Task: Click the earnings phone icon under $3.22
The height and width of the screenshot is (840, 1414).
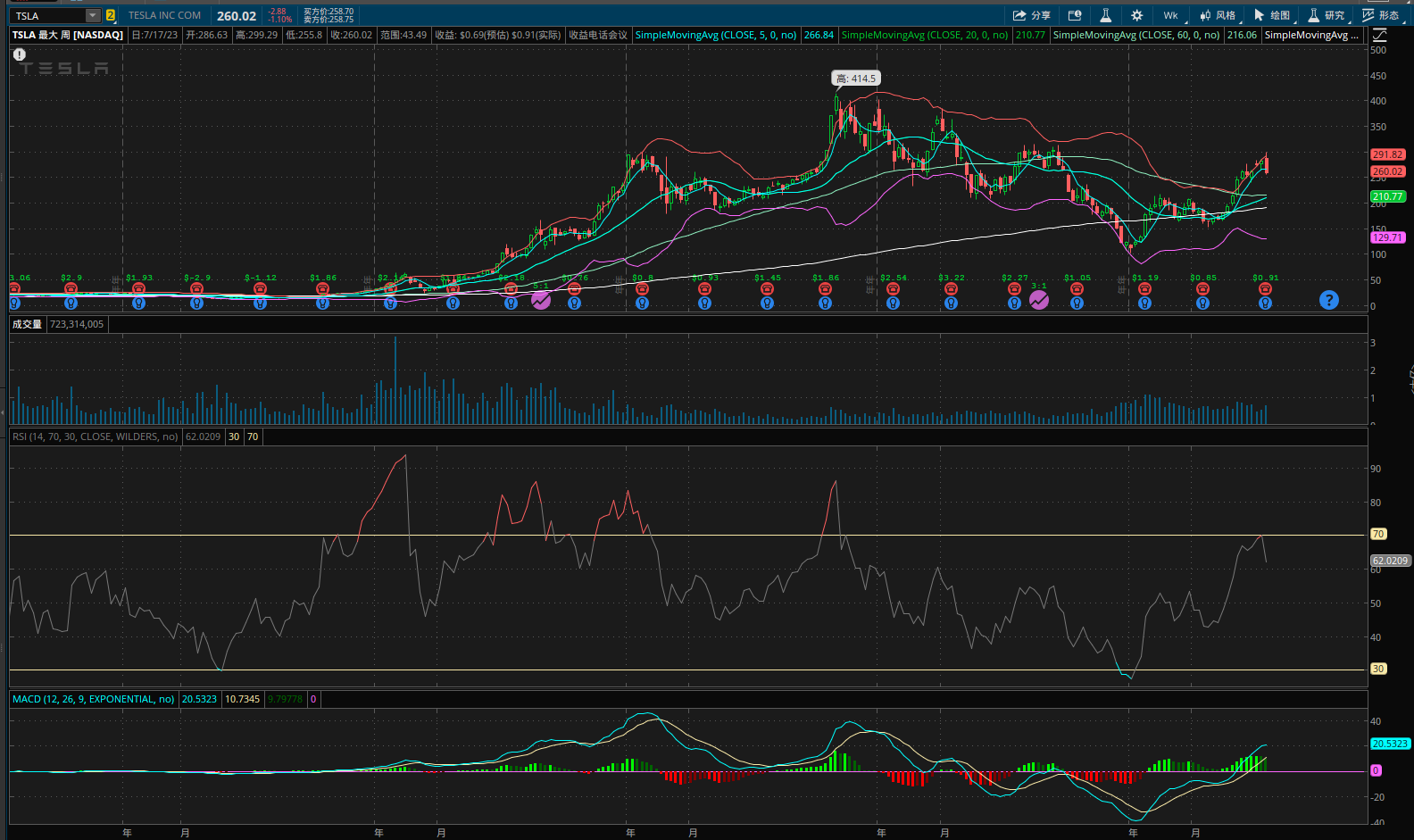Action: tap(951, 289)
